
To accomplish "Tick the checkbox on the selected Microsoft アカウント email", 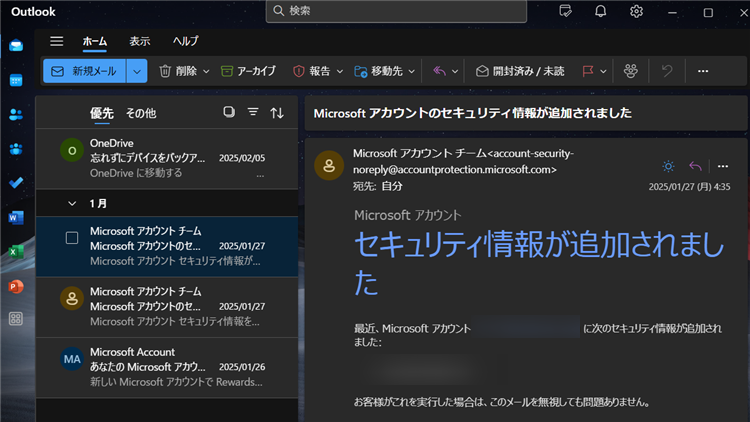I will 71,238.
